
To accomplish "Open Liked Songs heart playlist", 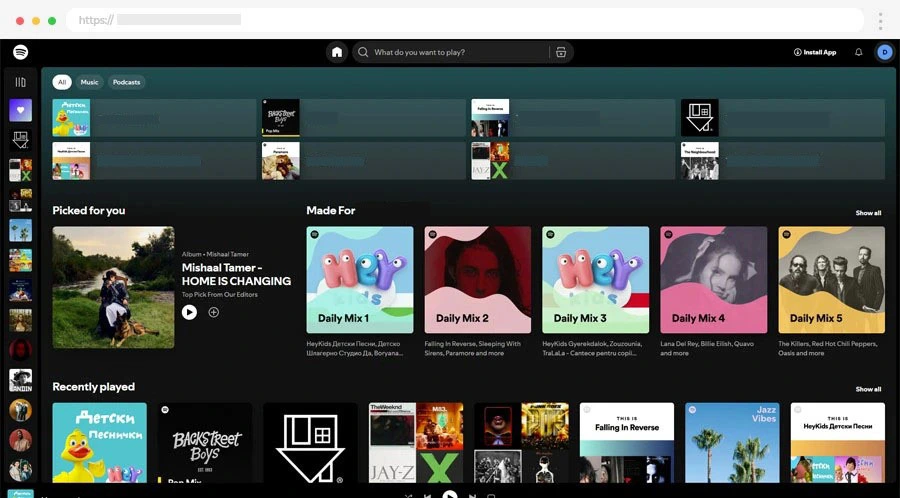I will [x=20, y=110].
